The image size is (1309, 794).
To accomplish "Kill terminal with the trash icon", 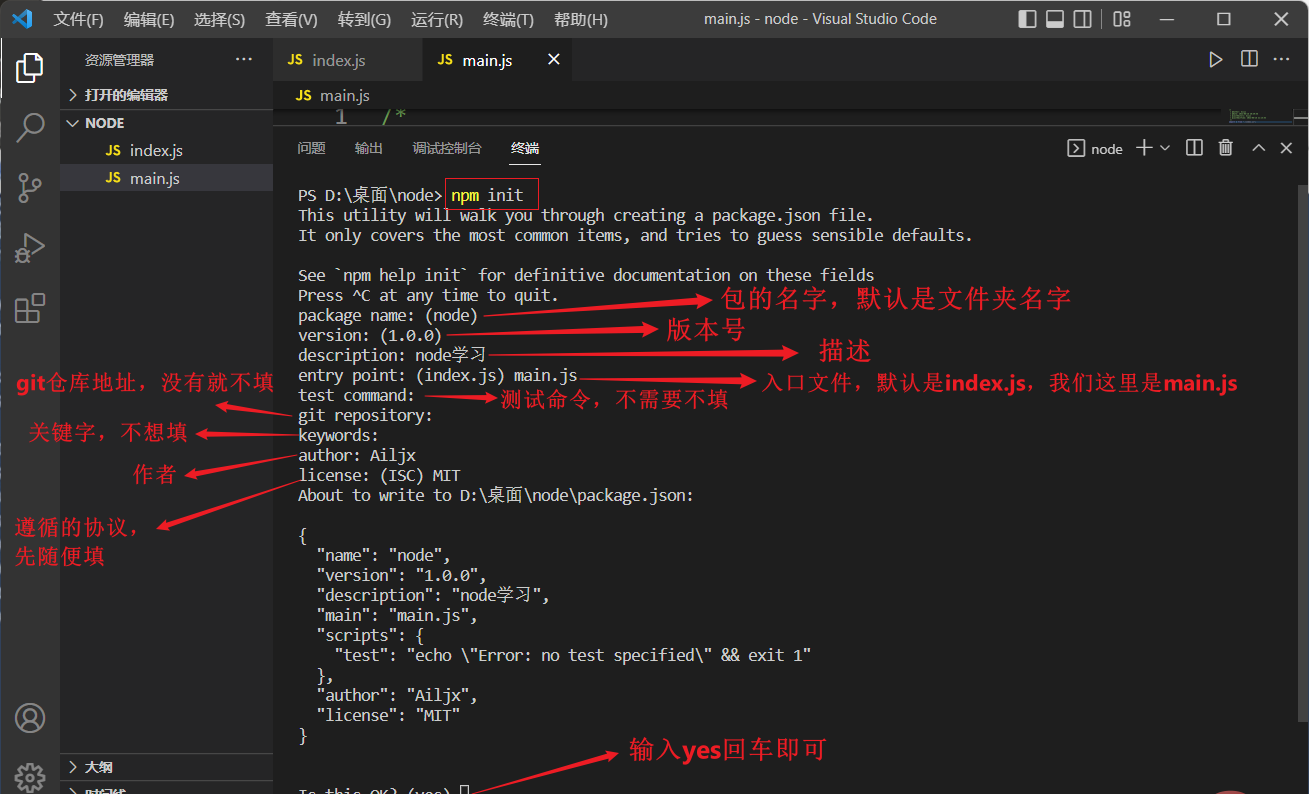I will (1226, 148).
